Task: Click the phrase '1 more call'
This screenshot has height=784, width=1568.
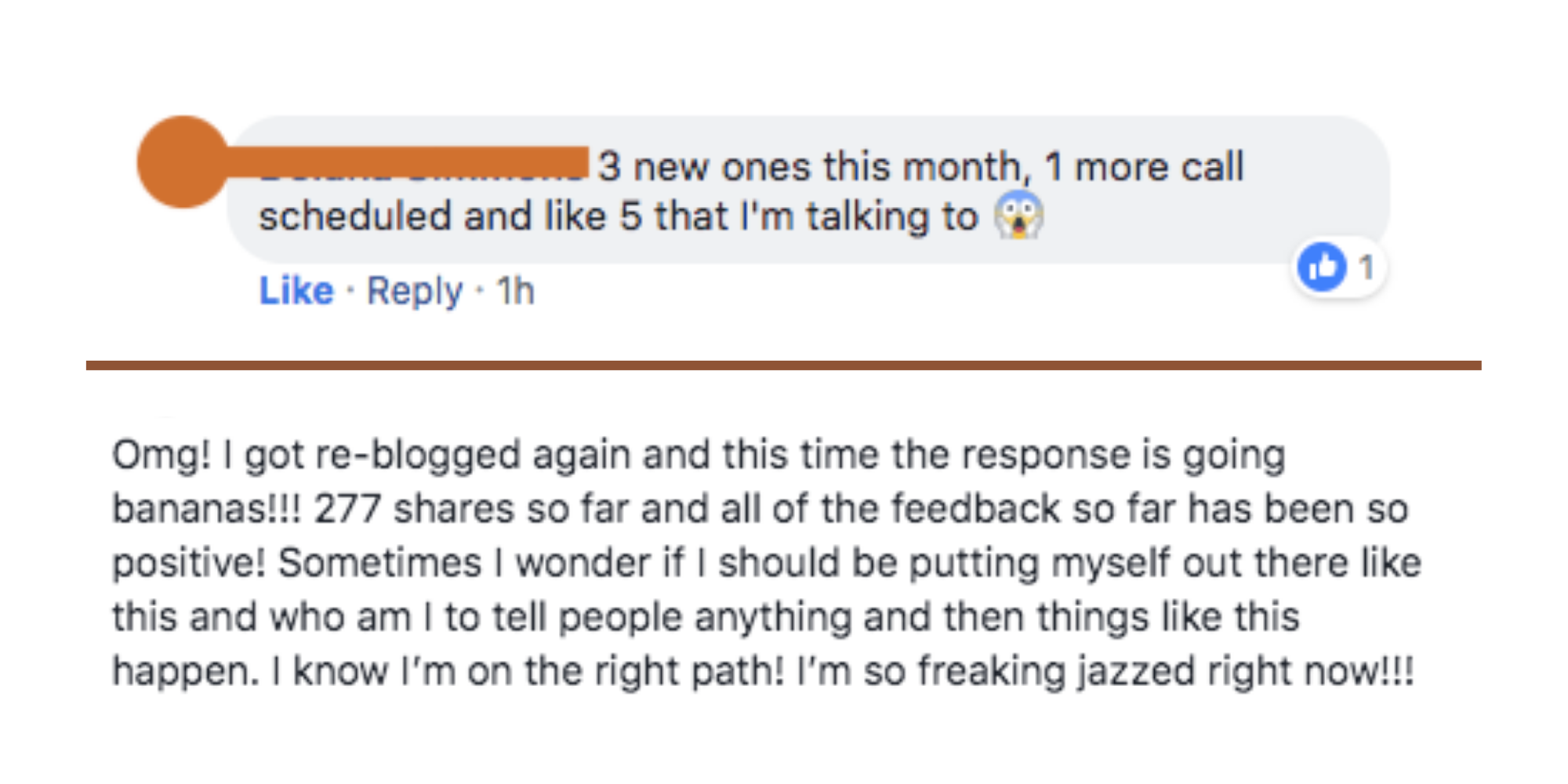Action: 1145,167
